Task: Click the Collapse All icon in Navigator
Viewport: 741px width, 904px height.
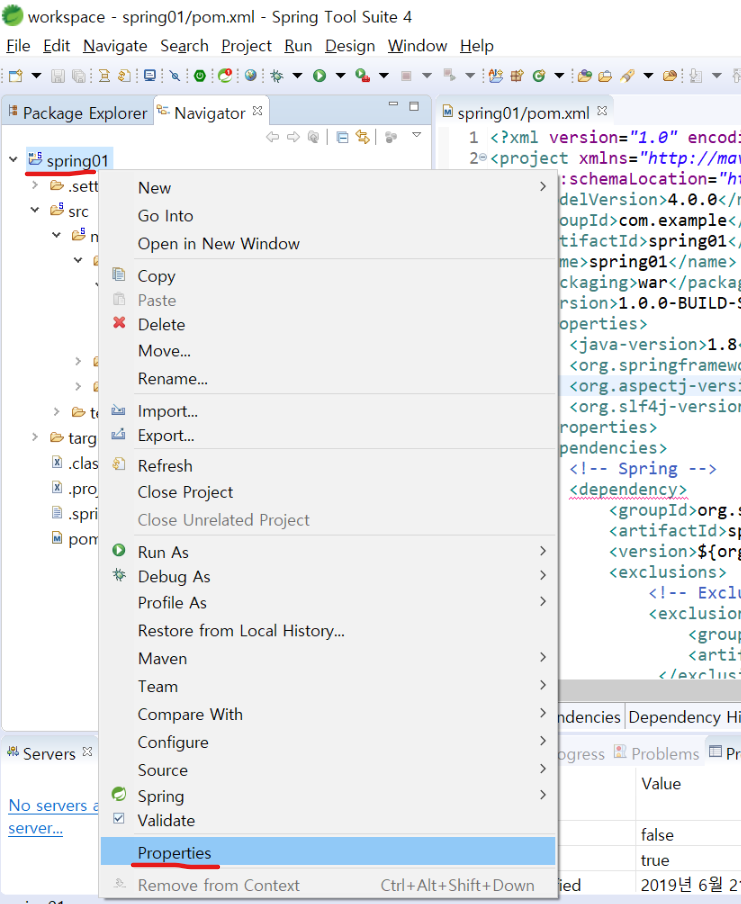Action: tap(343, 137)
